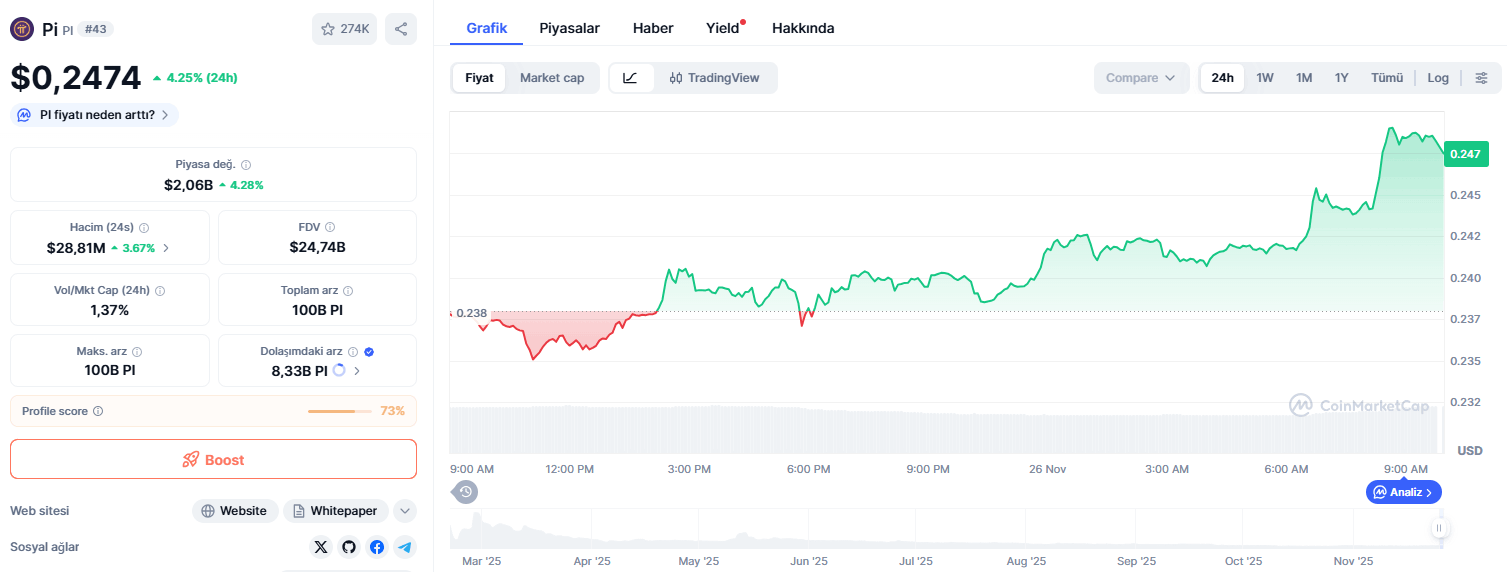The image size is (1507, 572).
Task: Open Pi's Telegram social link
Action: click(x=404, y=547)
